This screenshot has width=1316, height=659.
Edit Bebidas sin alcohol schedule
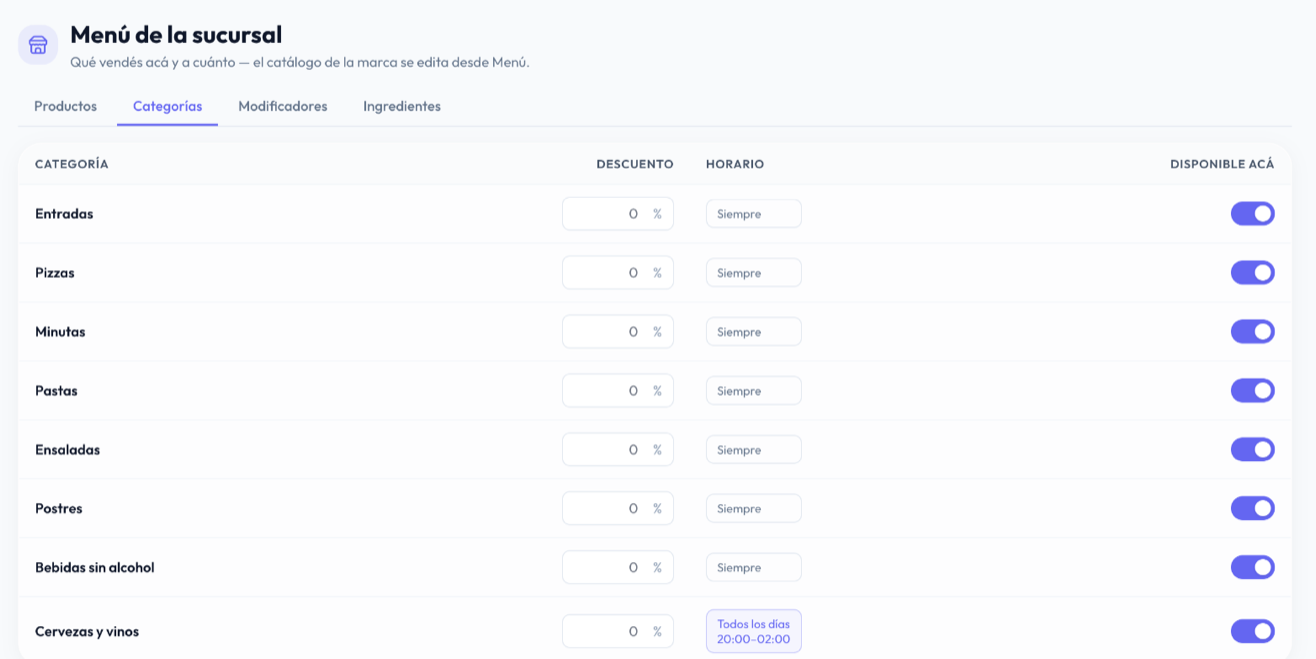point(753,568)
